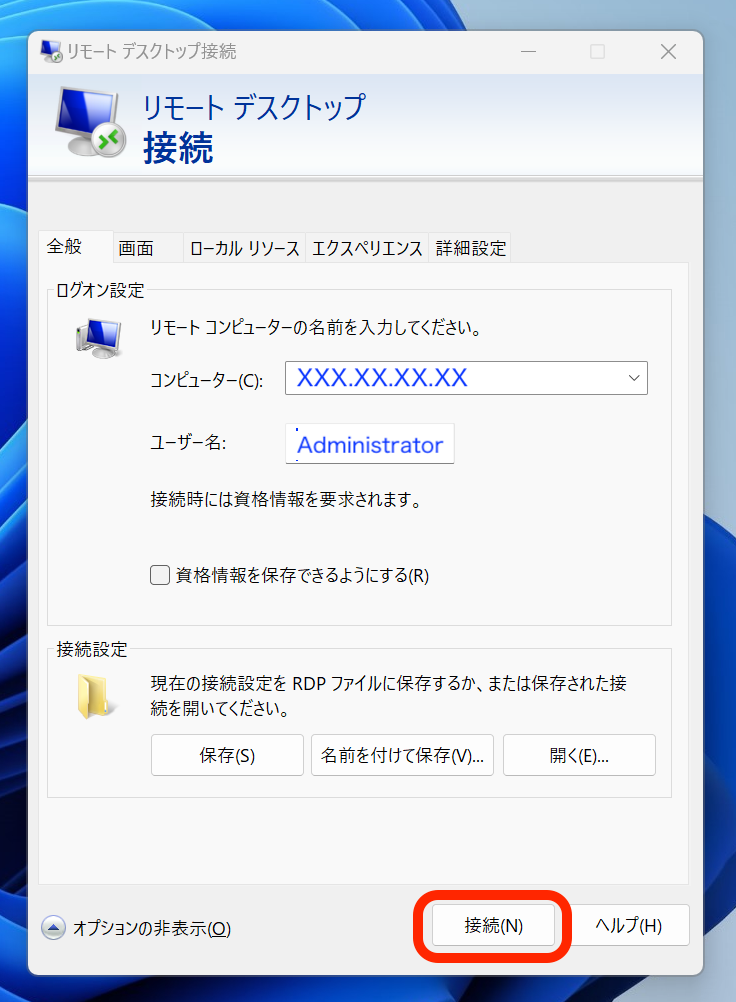This screenshot has width=736, height=1002.
Task: Start connection with 接続(N) button
Action: point(494,926)
